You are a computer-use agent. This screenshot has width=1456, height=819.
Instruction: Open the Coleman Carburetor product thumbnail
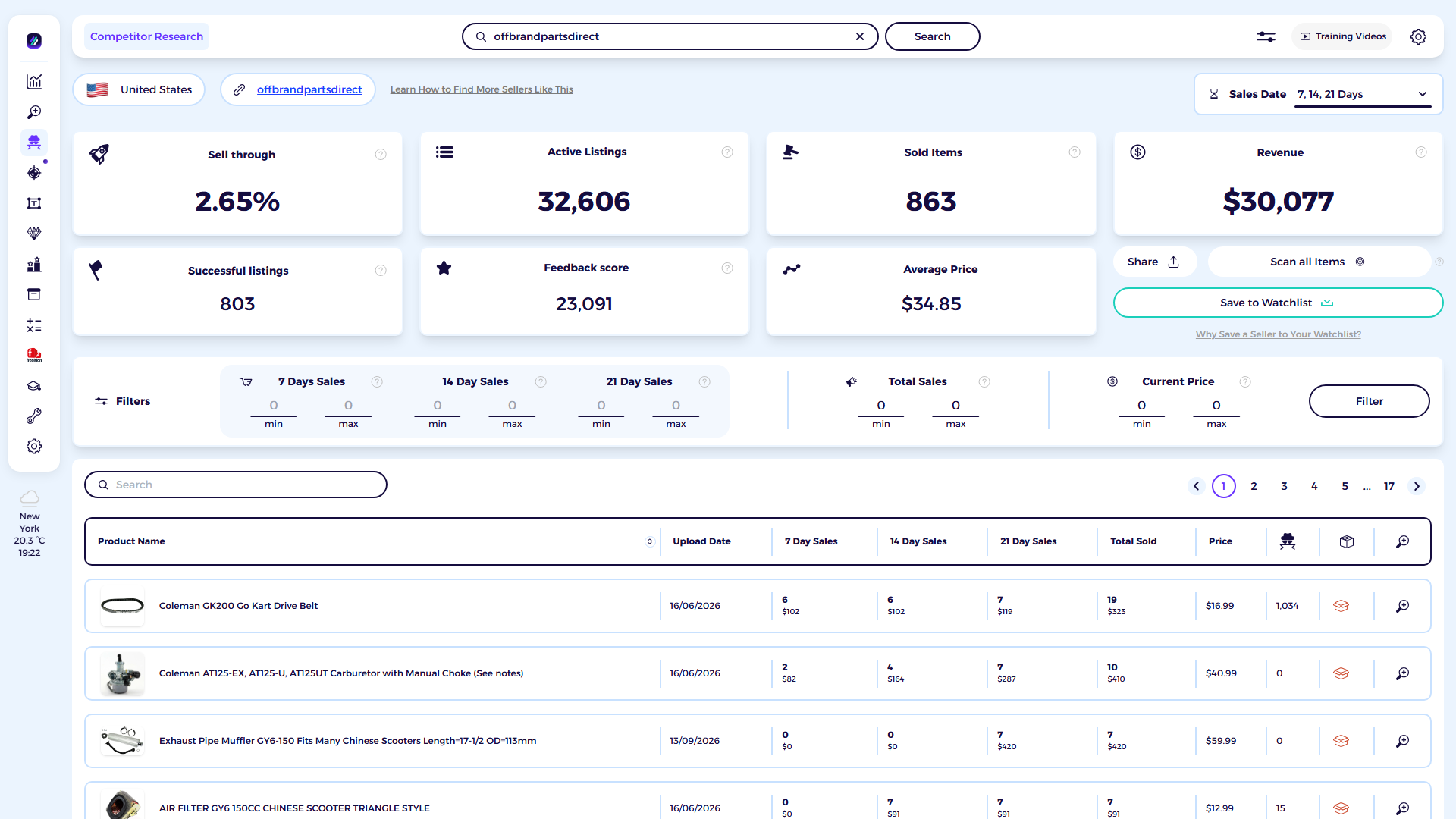point(122,673)
